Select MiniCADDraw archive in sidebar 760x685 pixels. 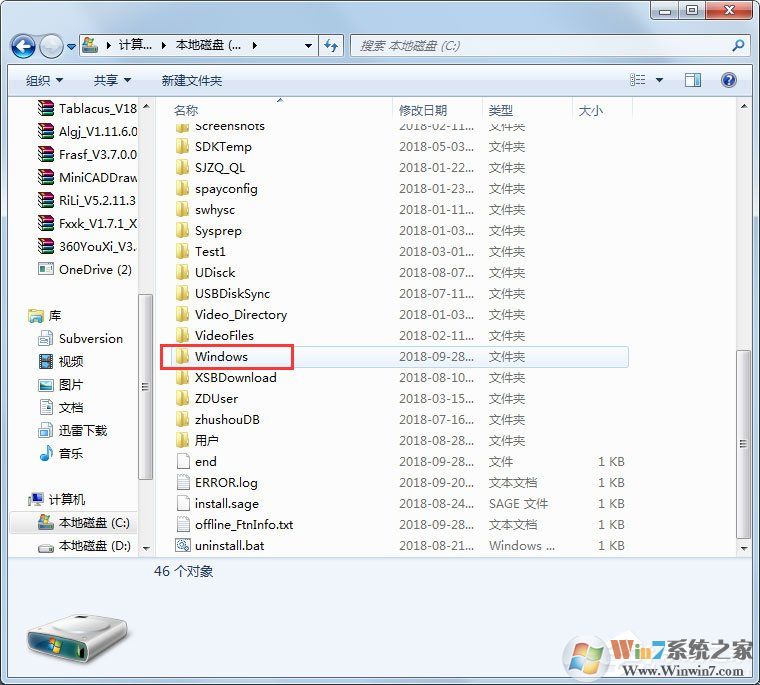(x=87, y=177)
